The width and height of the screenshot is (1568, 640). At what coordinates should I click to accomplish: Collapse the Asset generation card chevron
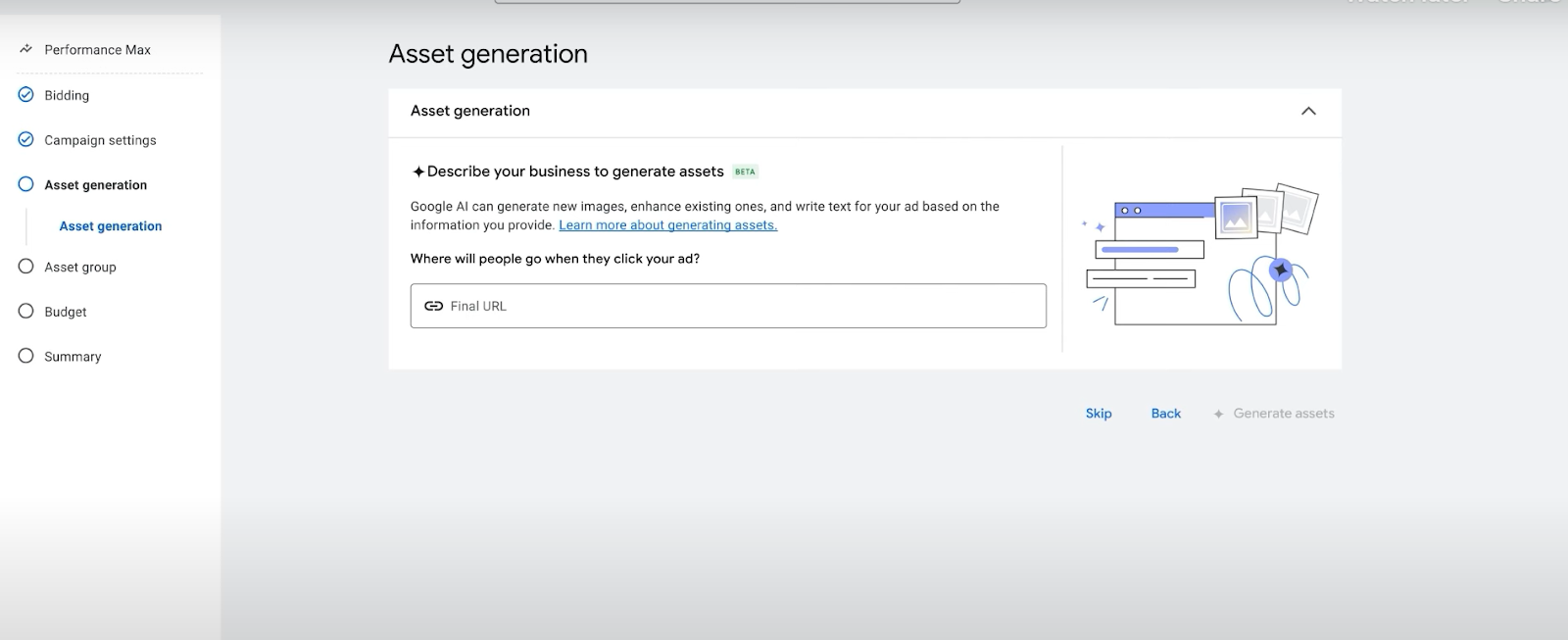click(x=1307, y=111)
